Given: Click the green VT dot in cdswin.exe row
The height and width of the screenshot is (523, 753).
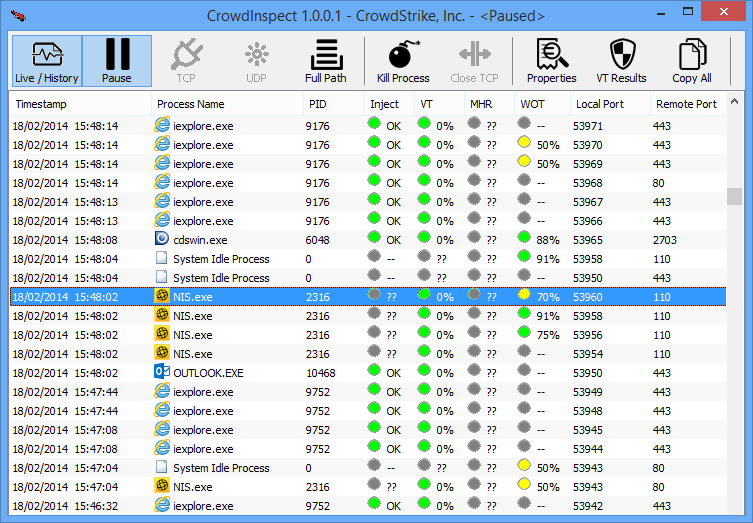Looking at the screenshot, I should (424, 237).
